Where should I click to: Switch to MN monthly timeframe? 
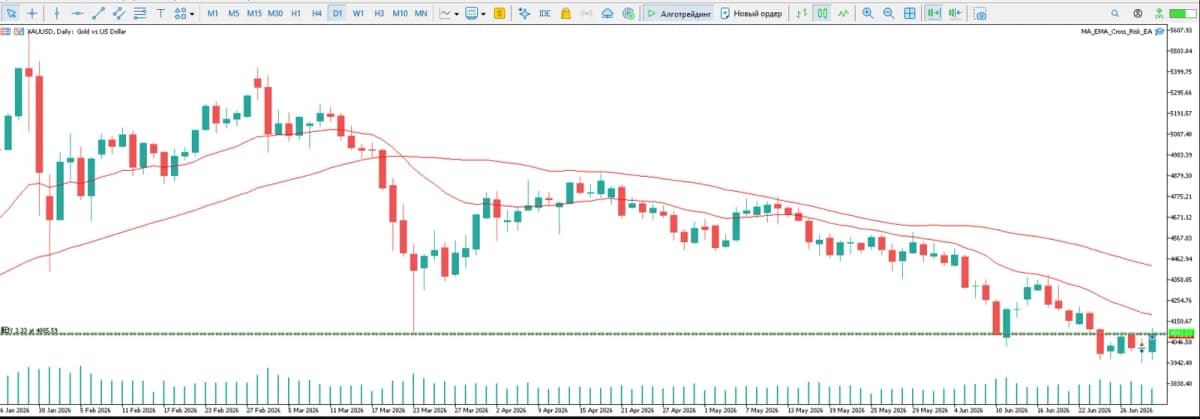point(421,13)
